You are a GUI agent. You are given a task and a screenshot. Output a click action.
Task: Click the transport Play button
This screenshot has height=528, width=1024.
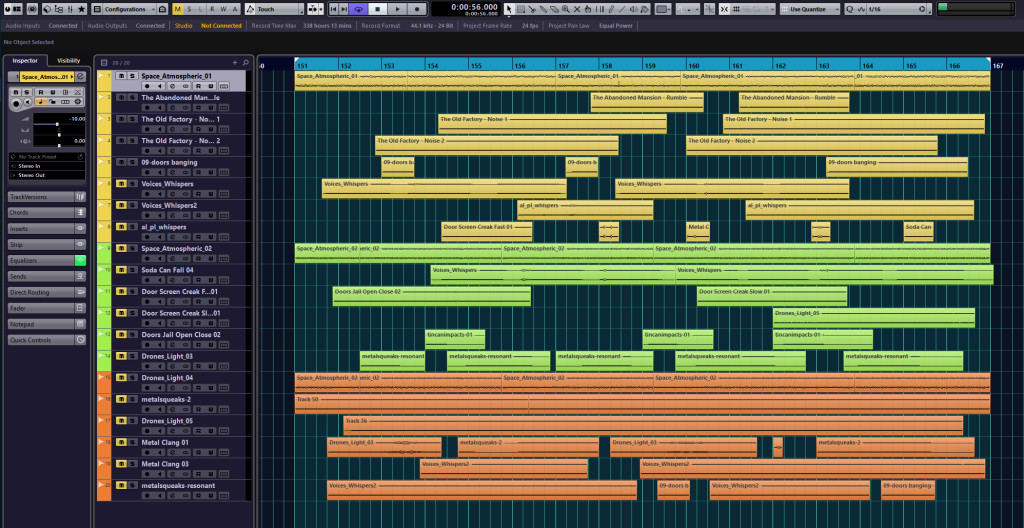pos(397,9)
